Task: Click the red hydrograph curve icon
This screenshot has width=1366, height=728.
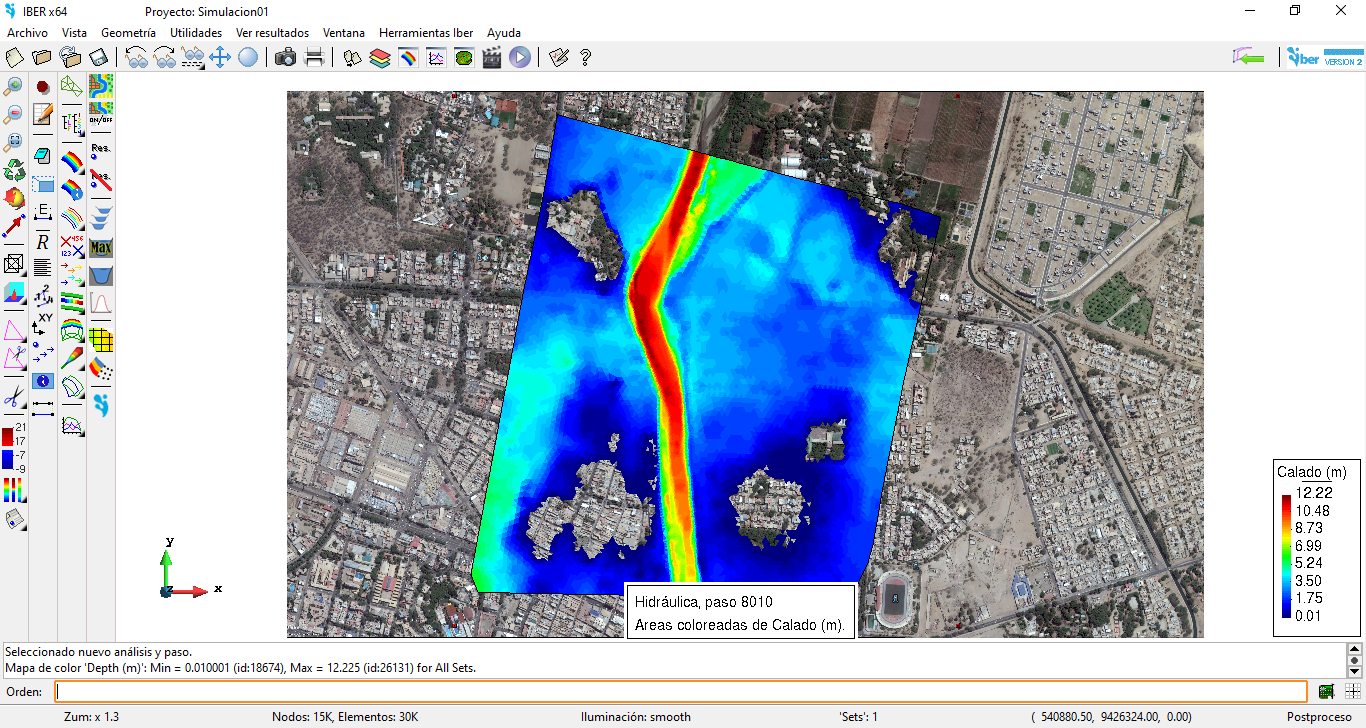Action: tap(100, 303)
